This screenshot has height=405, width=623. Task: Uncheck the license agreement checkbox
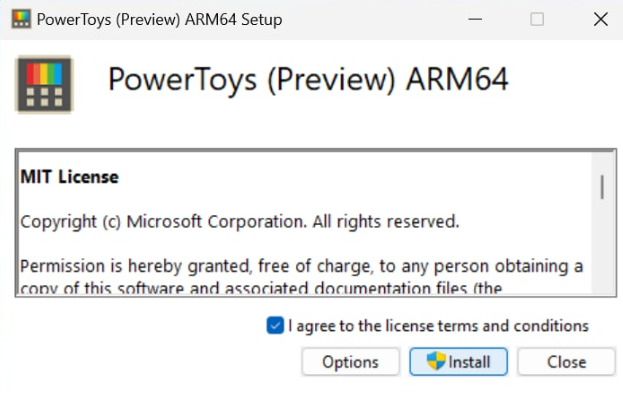click(275, 326)
